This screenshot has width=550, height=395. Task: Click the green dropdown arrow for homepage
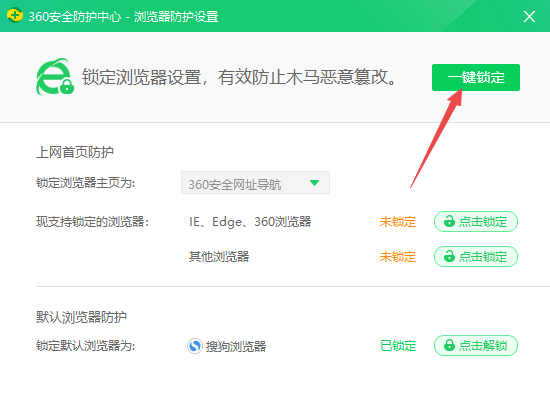315,183
